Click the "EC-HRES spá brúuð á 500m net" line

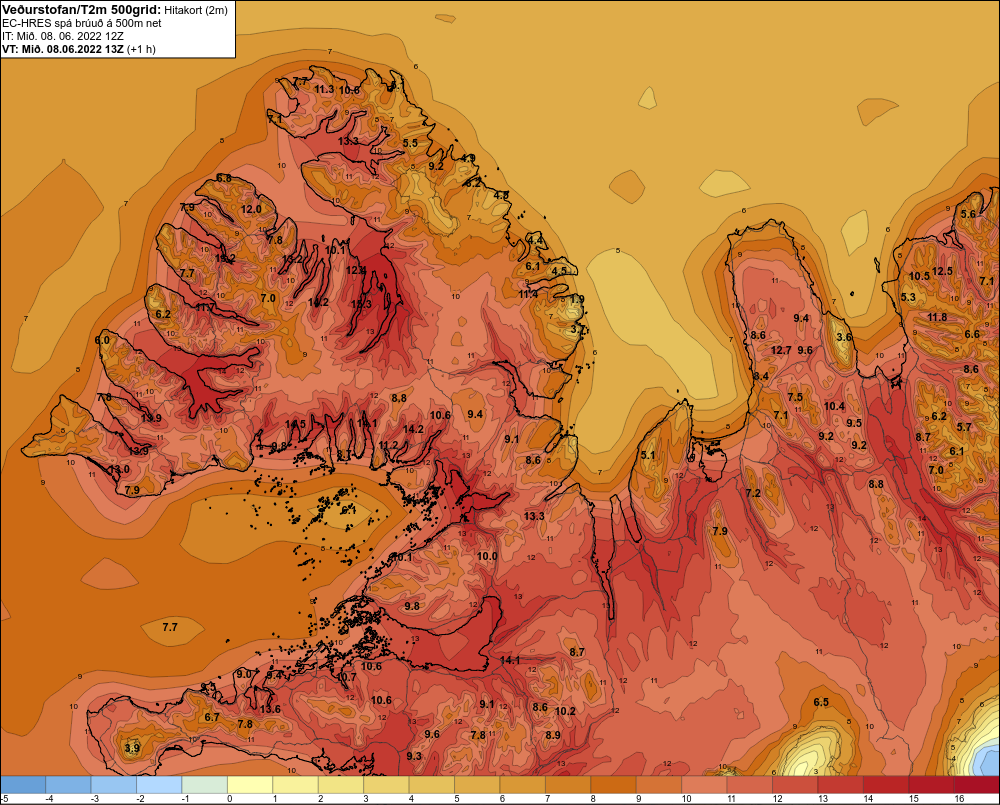click(82, 23)
